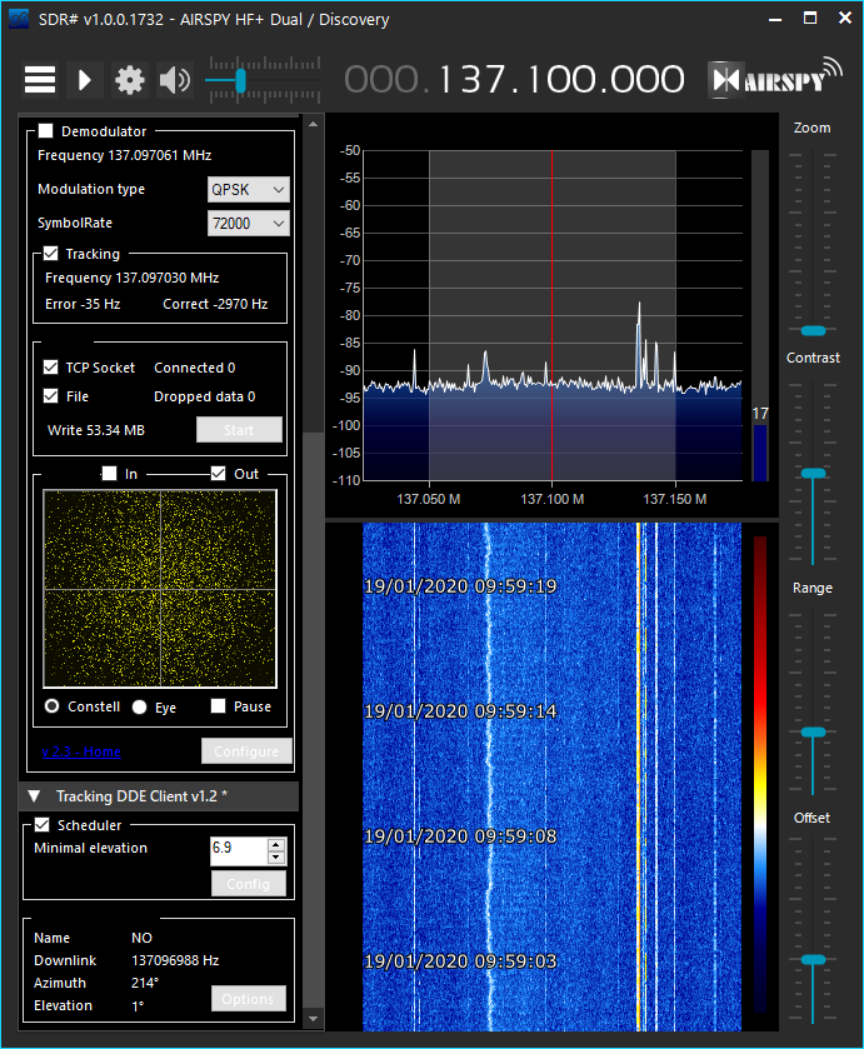The width and height of the screenshot is (864, 1049).
Task: Uncheck the Out constellation checkbox
Action: coord(218,473)
